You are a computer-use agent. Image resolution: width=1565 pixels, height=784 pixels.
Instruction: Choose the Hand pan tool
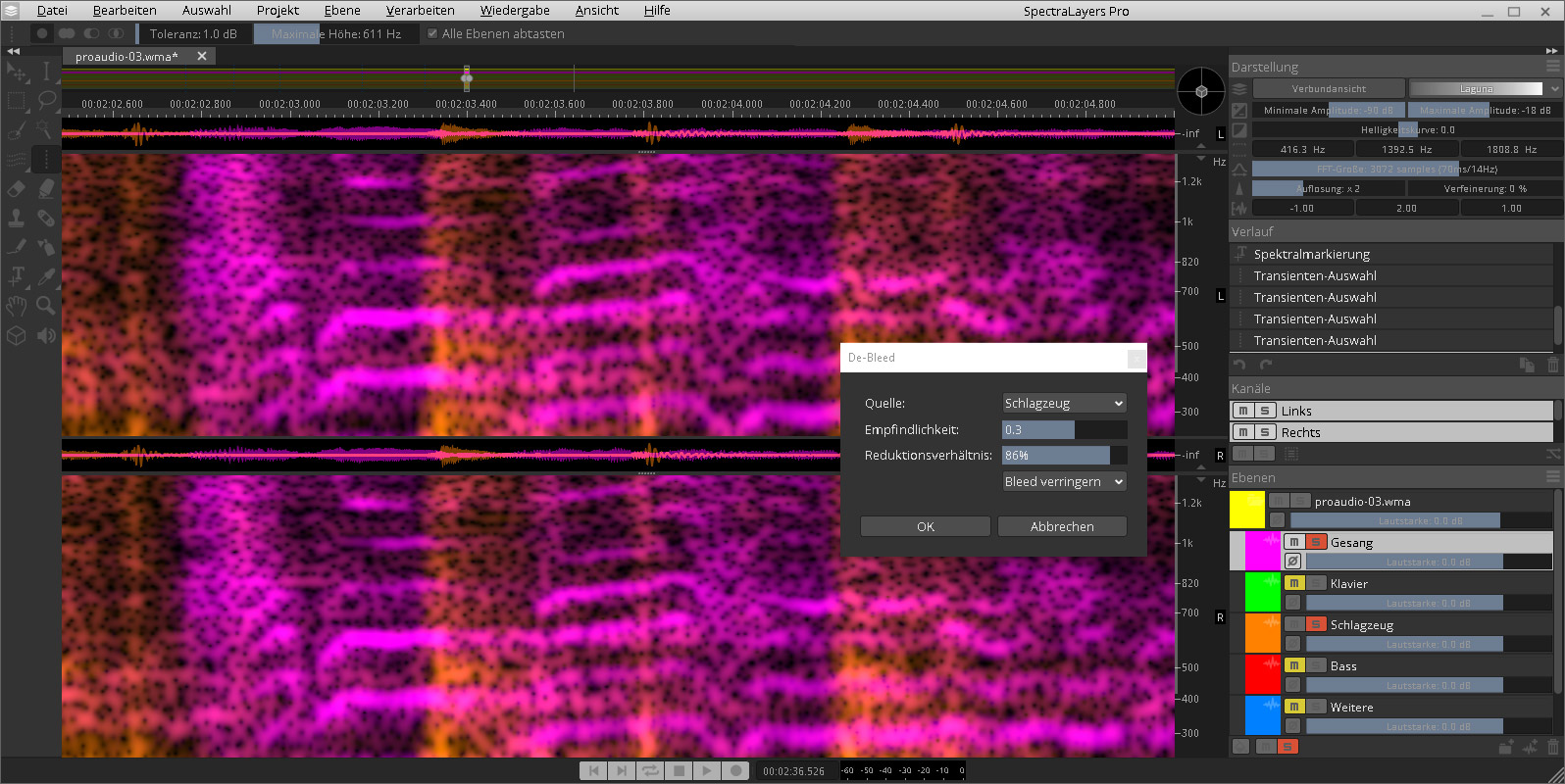(17, 306)
